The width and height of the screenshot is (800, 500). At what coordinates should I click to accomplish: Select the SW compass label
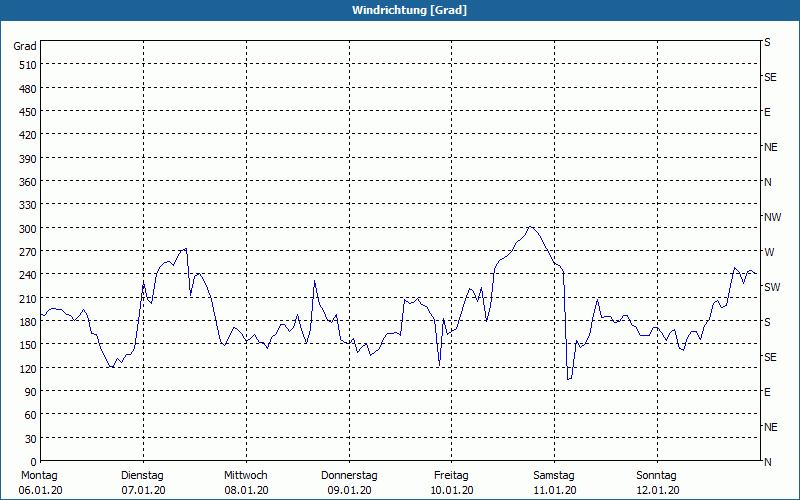[772, 287]
